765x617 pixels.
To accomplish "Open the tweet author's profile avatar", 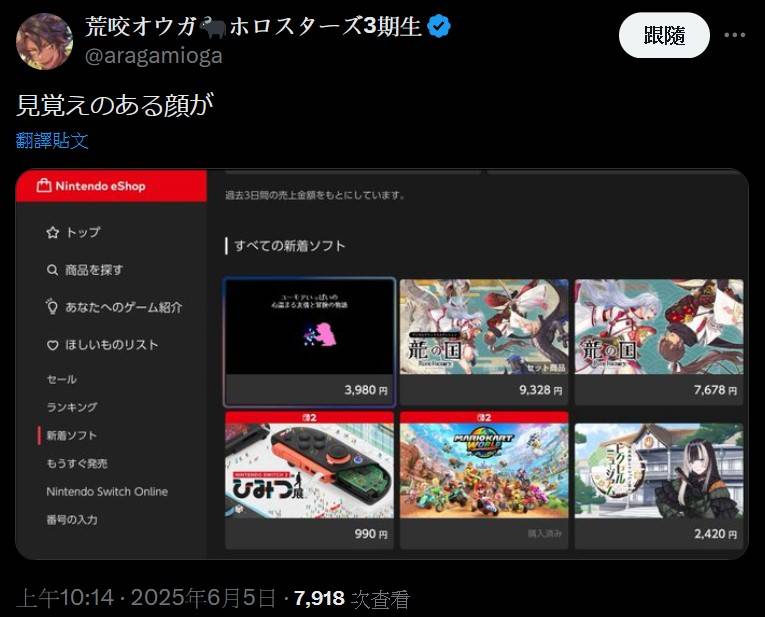I will coord(44,41).
